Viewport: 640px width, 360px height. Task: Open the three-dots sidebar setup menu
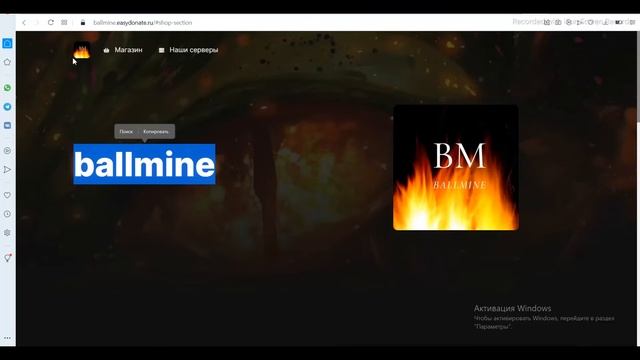[7, 338]
